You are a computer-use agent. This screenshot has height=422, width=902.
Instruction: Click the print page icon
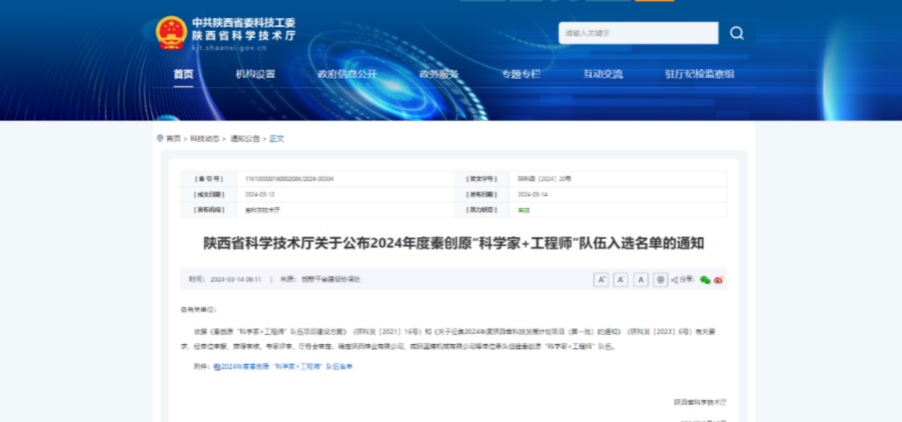tap(660, 280)
